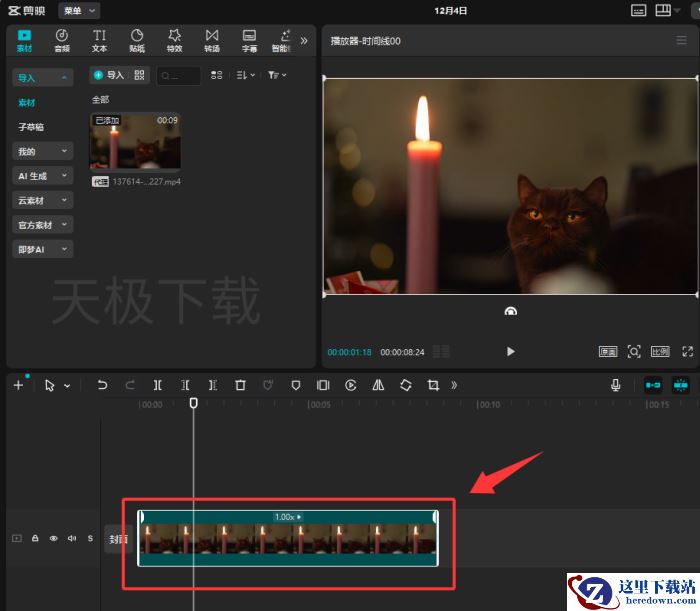Screen dimensions: 700x611
Task: Open the 特效 effects tab
Action: (x=174, y=41)
